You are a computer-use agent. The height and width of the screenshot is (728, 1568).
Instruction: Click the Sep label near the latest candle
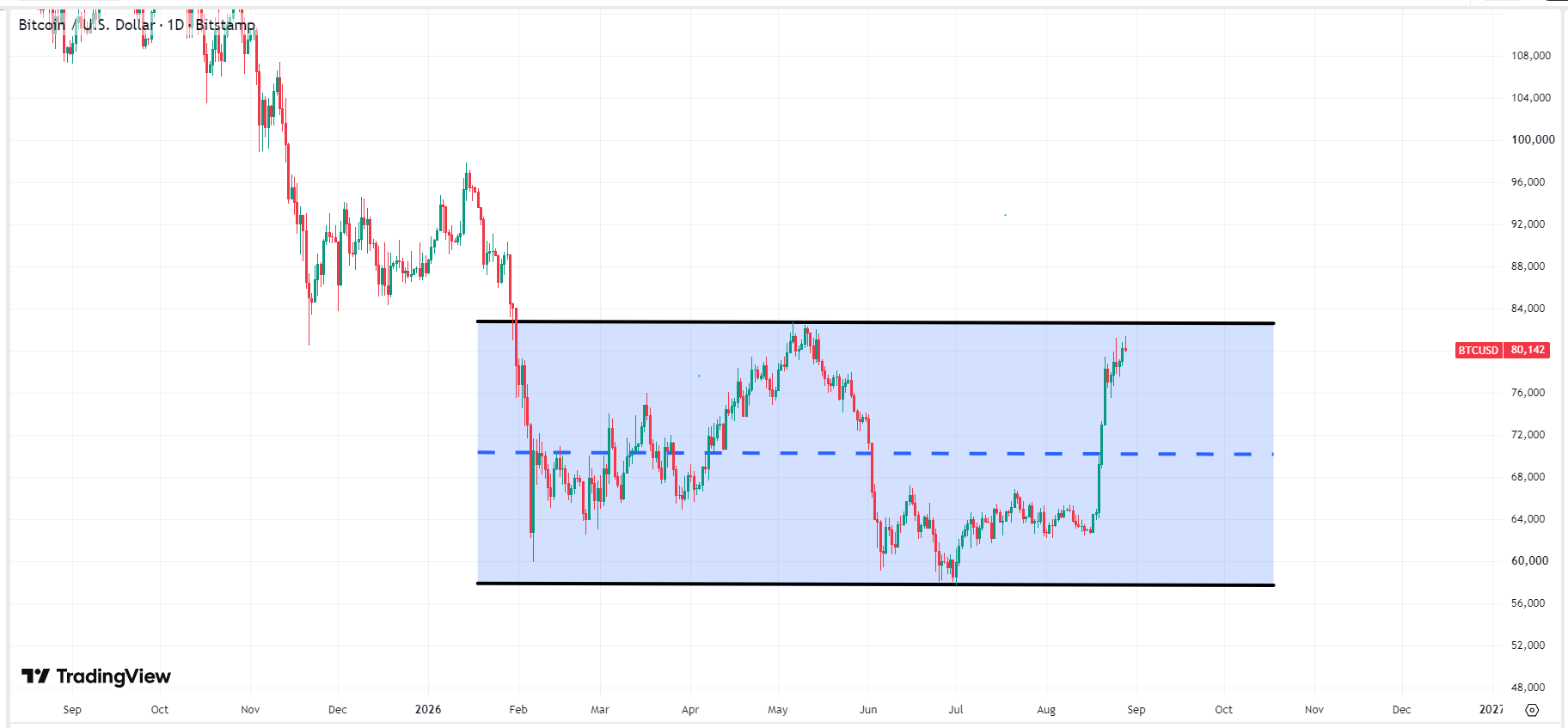pyautogui.click(x=1136, y=709)
